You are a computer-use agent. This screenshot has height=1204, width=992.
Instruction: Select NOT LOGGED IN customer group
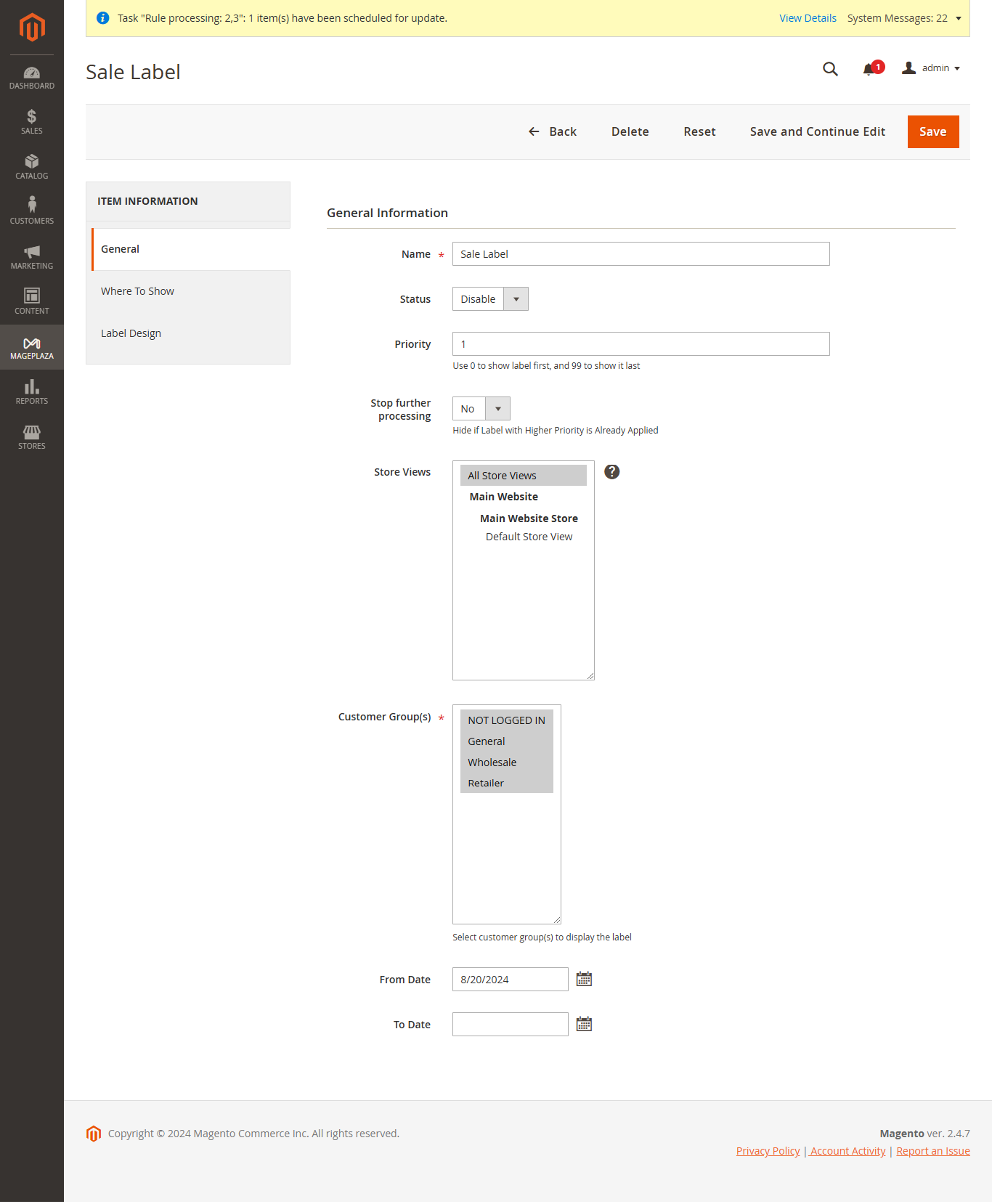(506, 720)
